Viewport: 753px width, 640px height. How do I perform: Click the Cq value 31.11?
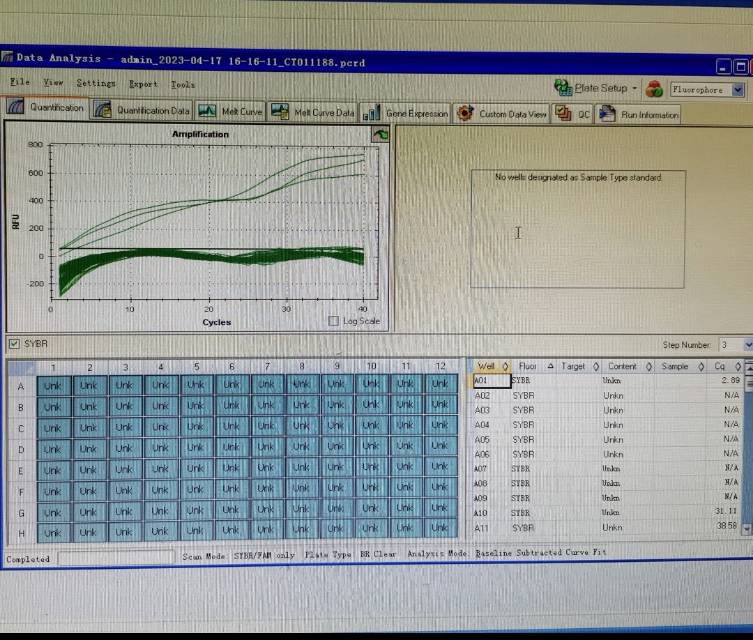(726, 511)
